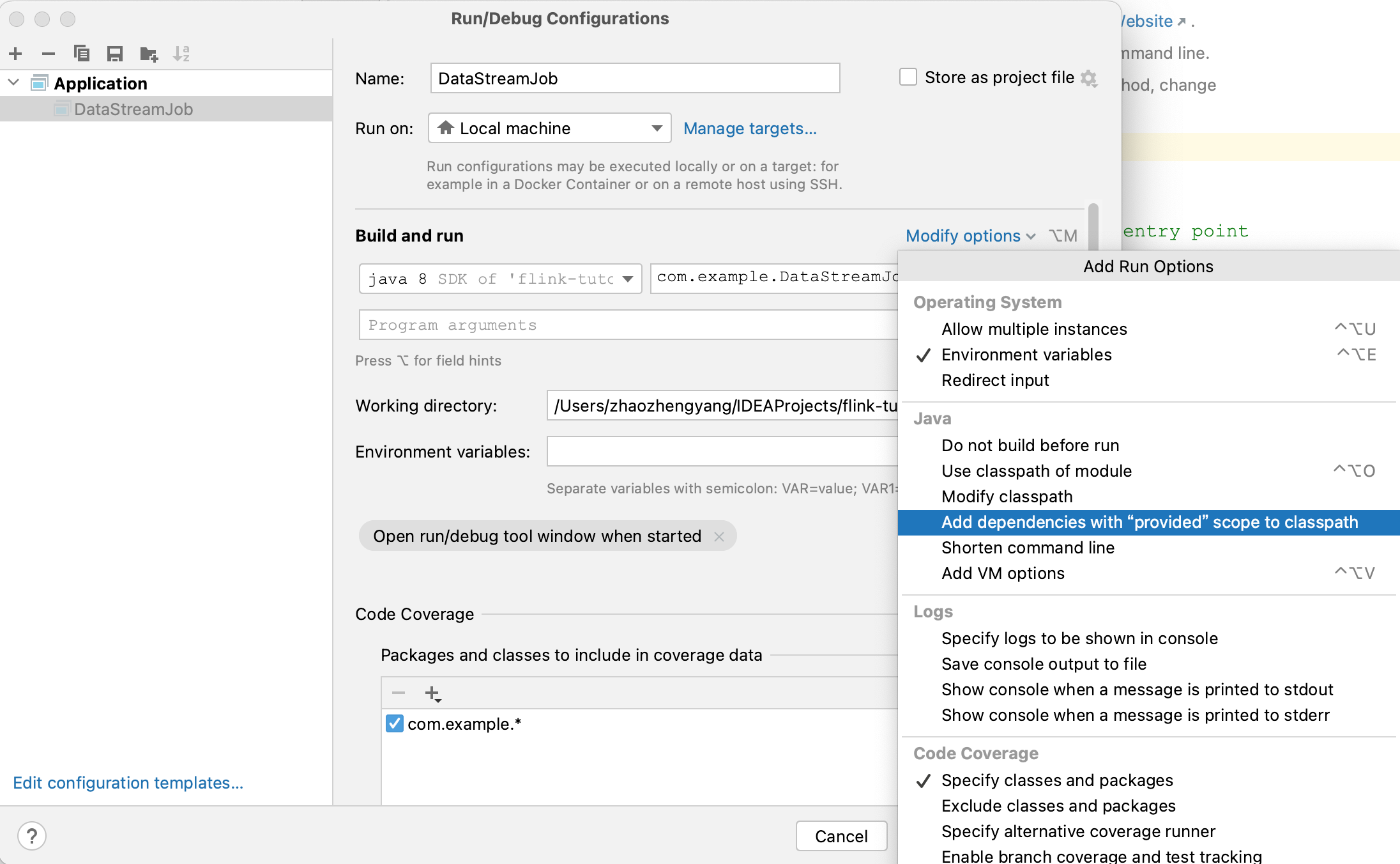This screenshot has width=1400, height=864.
Task: Uncheck the com.example.* coverage checkbox
Action: [395, 724]
